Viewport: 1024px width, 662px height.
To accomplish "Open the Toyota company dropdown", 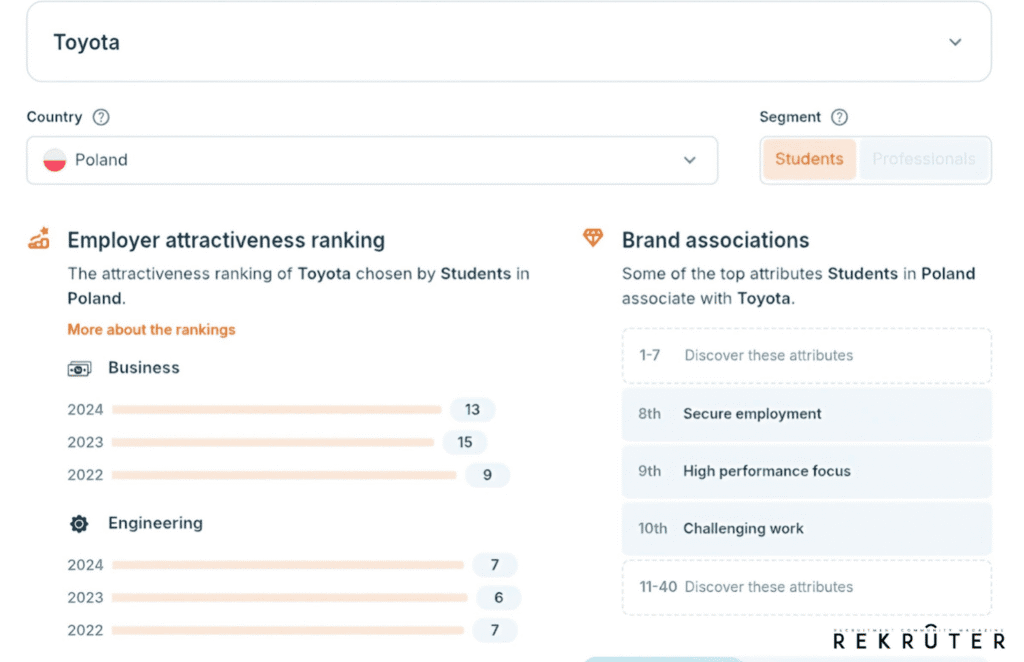I will pos(508,42).
